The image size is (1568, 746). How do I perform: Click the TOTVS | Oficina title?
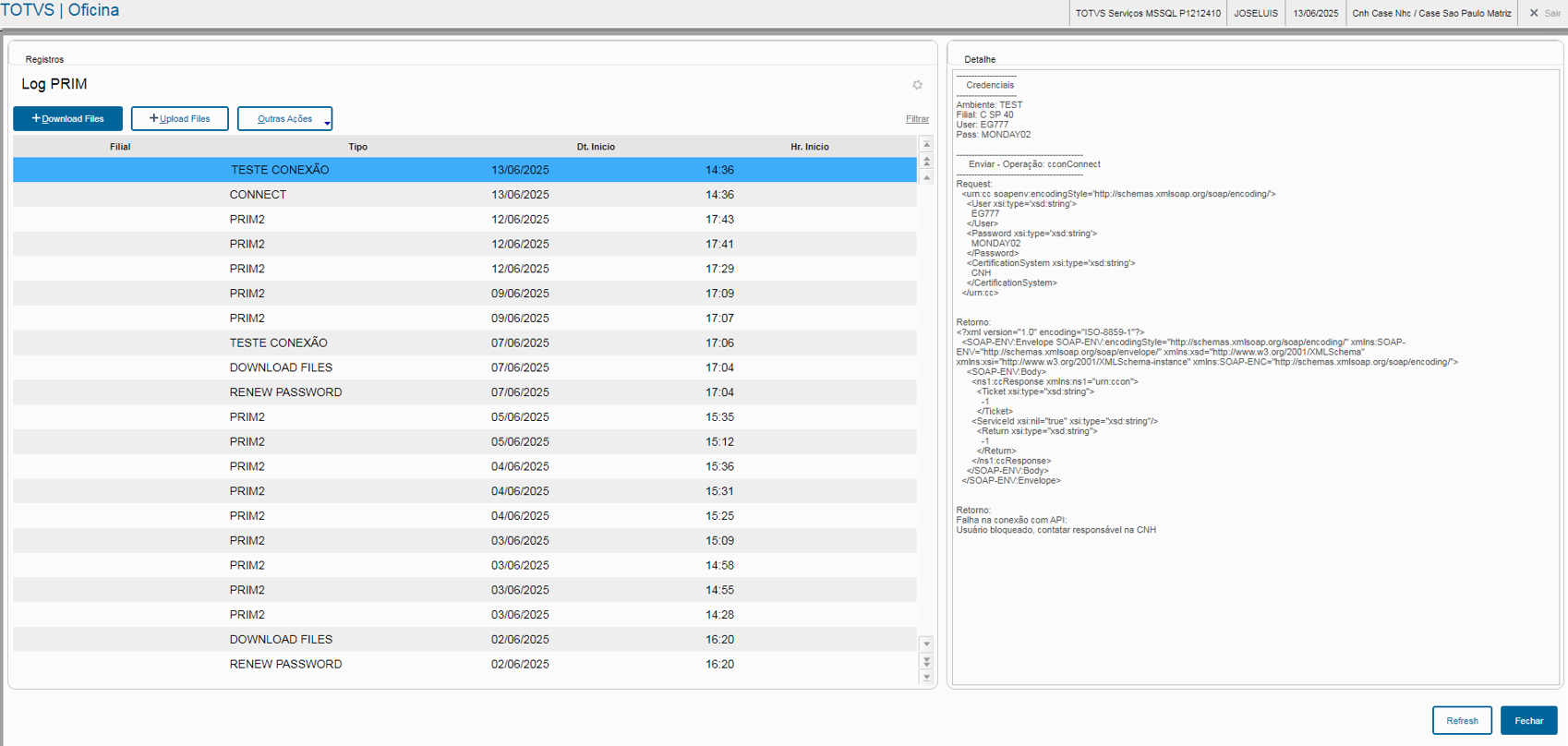click(x=60, y=10)
